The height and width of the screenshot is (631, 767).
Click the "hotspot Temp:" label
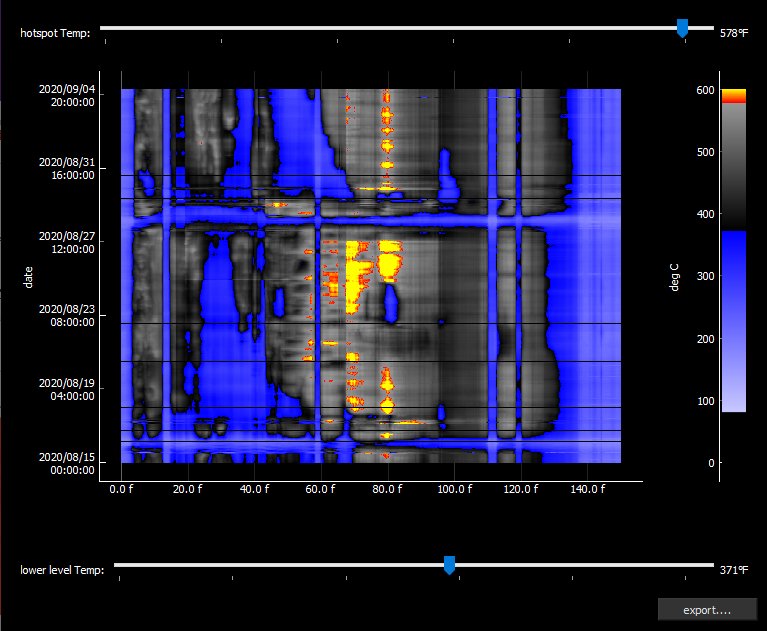[55, 33]
